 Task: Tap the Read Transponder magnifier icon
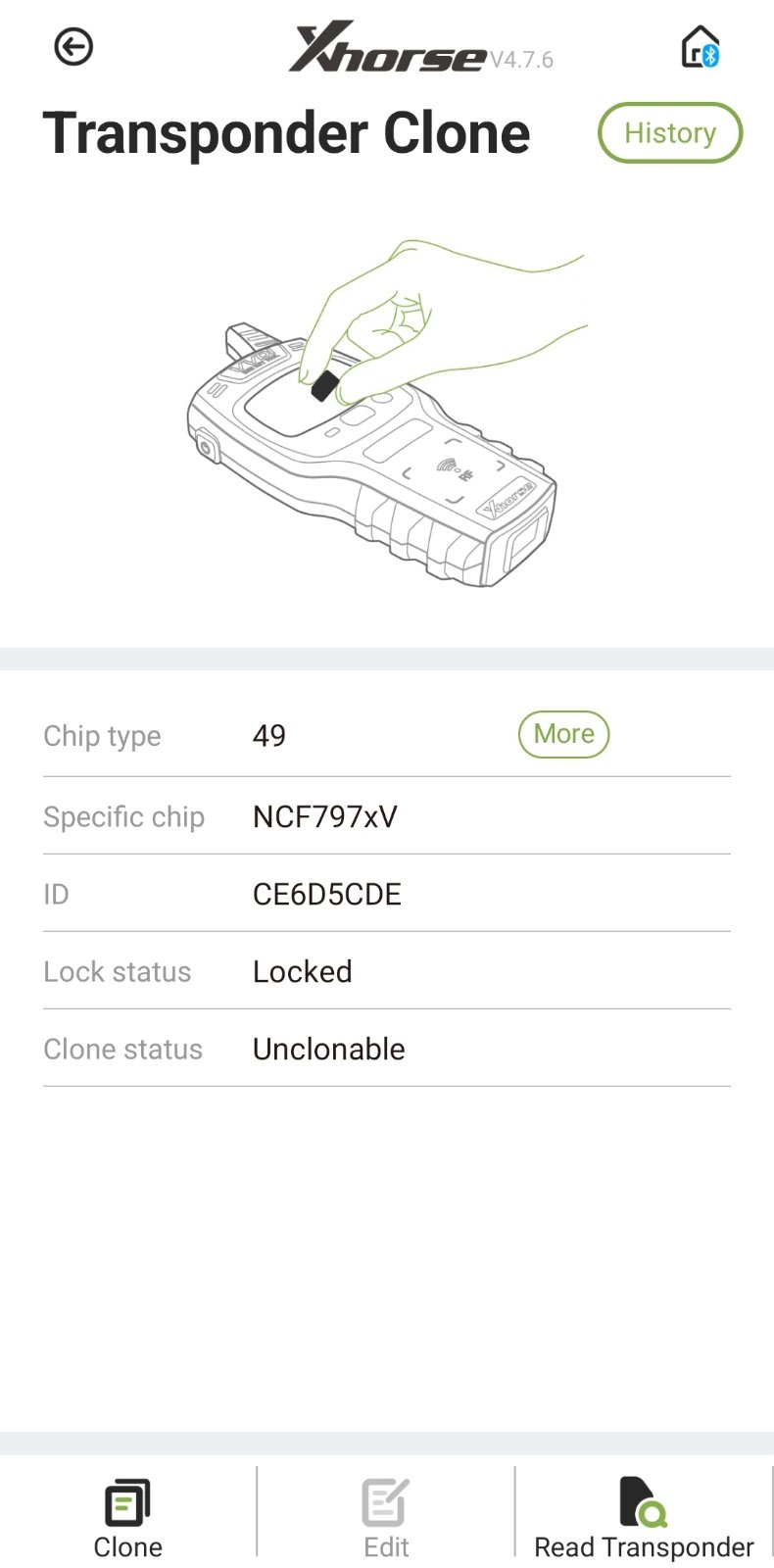(643, 1502)
